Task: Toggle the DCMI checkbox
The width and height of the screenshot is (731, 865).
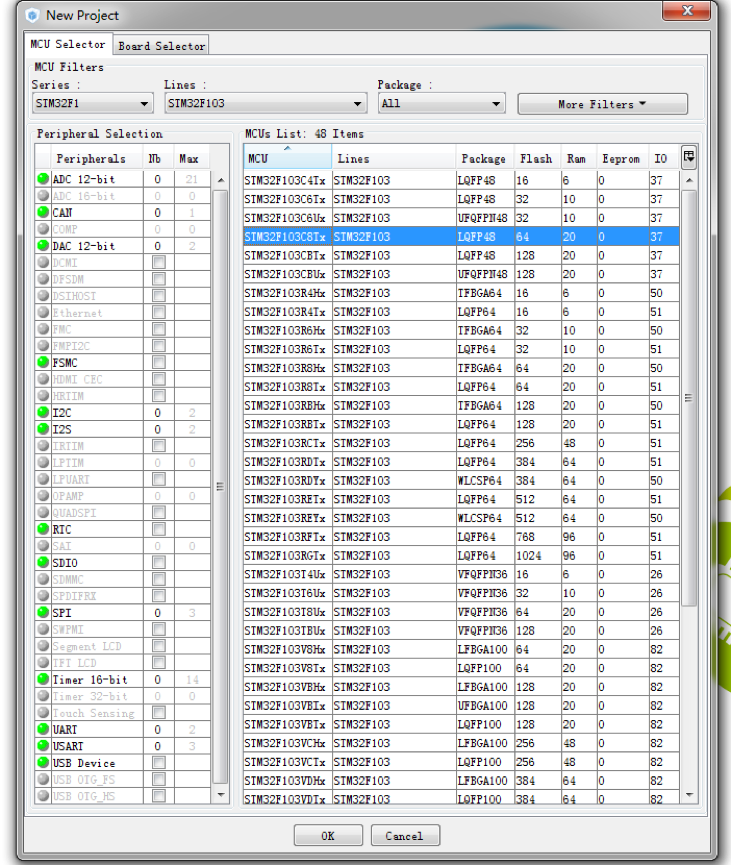Action: pos(159,262)
